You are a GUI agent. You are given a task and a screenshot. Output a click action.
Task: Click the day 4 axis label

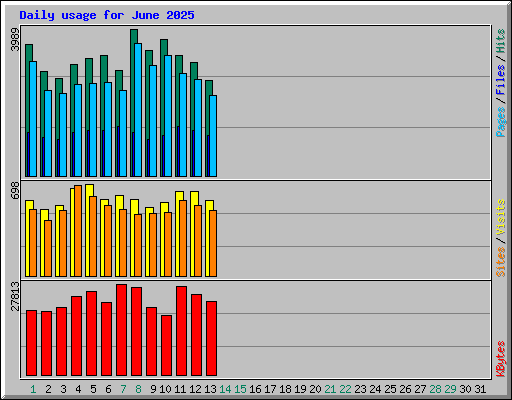[78, 389]
